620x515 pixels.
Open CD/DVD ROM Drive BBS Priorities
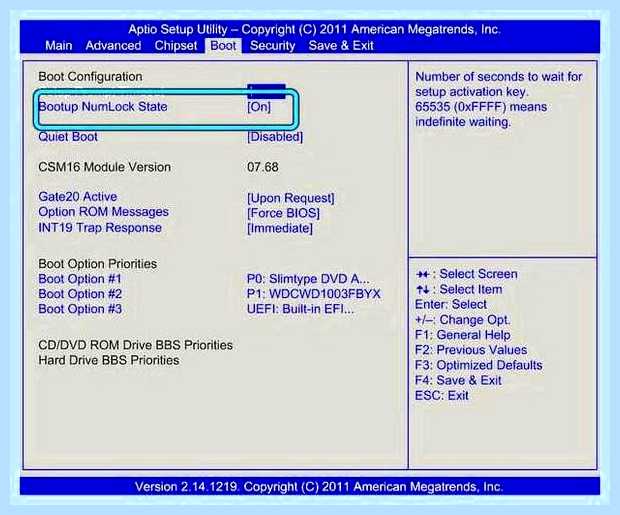click(135, 345)
